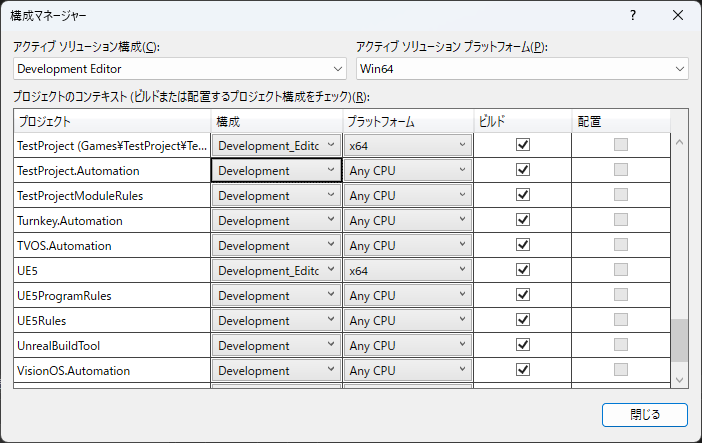Open configuration dropdown for UnrealBuildTool

tap(276, 345)
